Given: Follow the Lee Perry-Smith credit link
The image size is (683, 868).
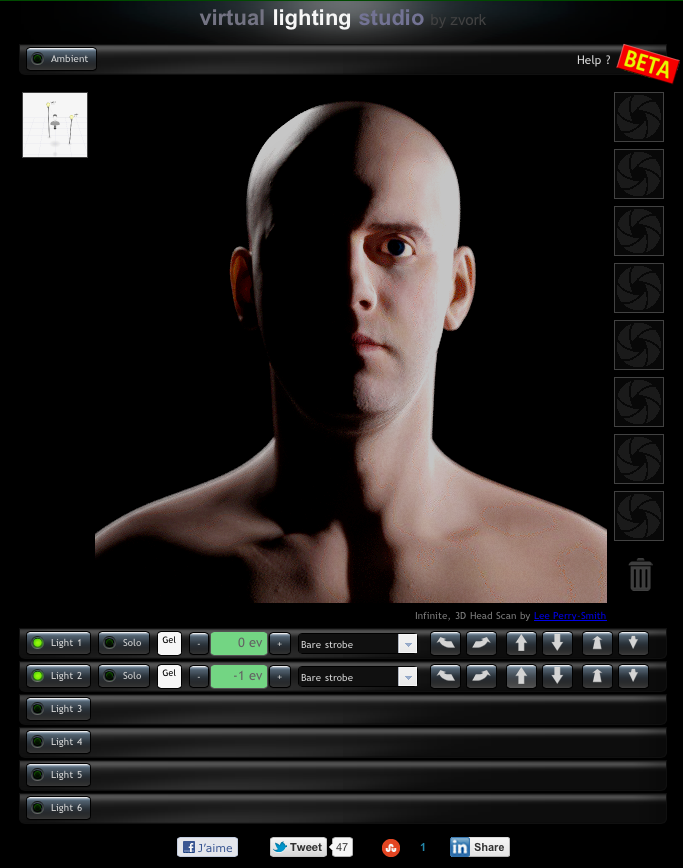Looking at the screenshot, I should [x=570, y=616].
